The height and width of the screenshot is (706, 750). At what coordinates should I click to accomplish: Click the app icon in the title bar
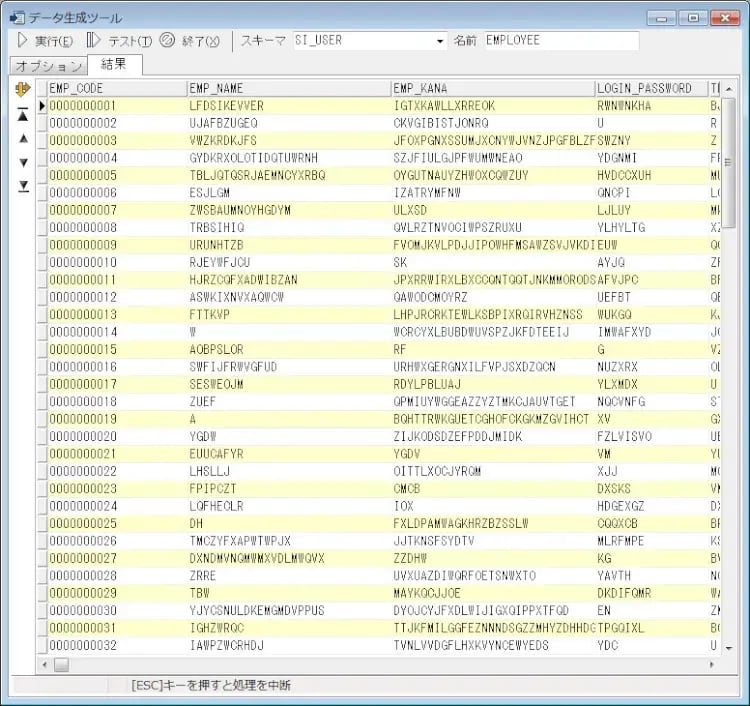click(x=16, y=17)
